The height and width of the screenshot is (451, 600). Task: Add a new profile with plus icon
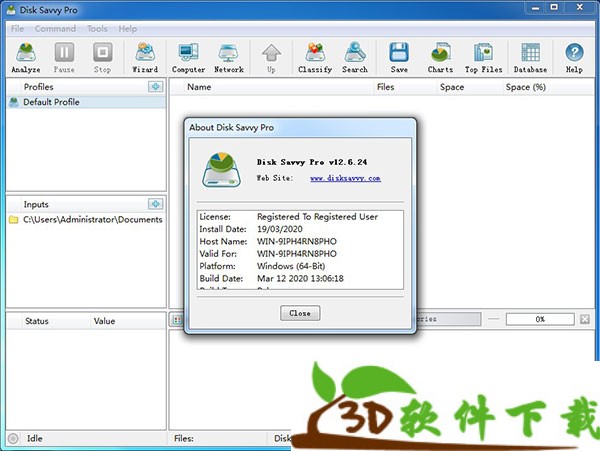click(x=155, y=87)
